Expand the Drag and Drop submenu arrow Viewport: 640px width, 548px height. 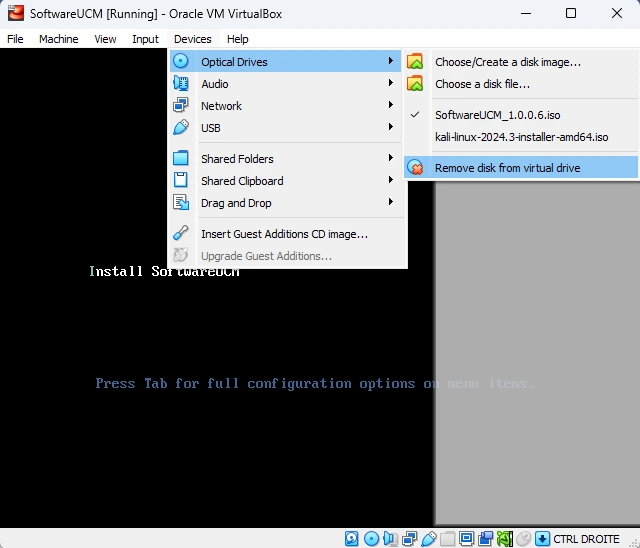coord(391,202)
